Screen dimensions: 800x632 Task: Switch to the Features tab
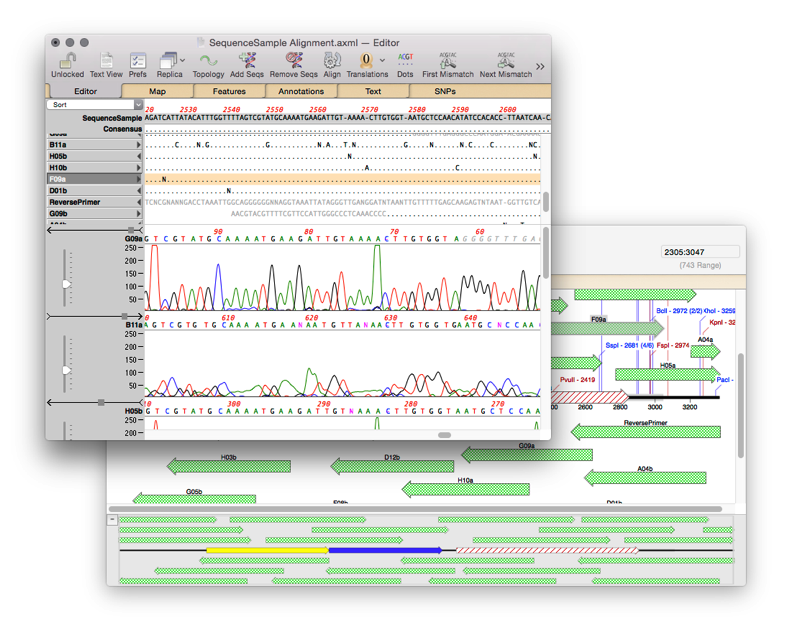229,91
